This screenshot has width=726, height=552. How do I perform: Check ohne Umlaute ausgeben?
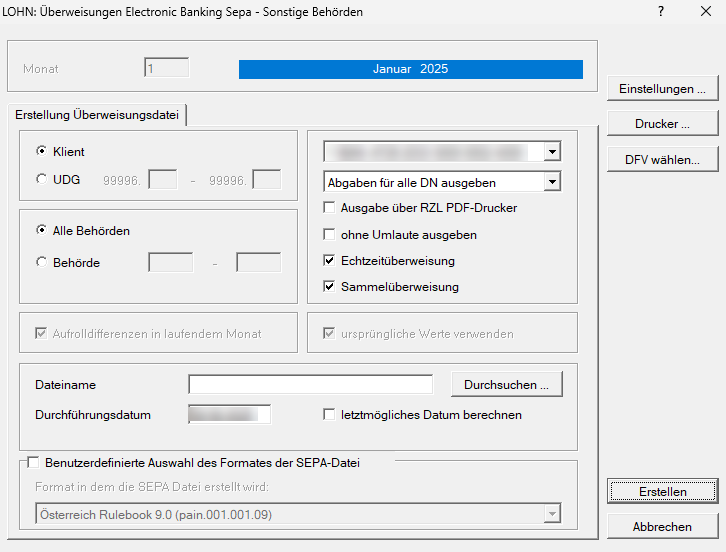tap(331, 235)
